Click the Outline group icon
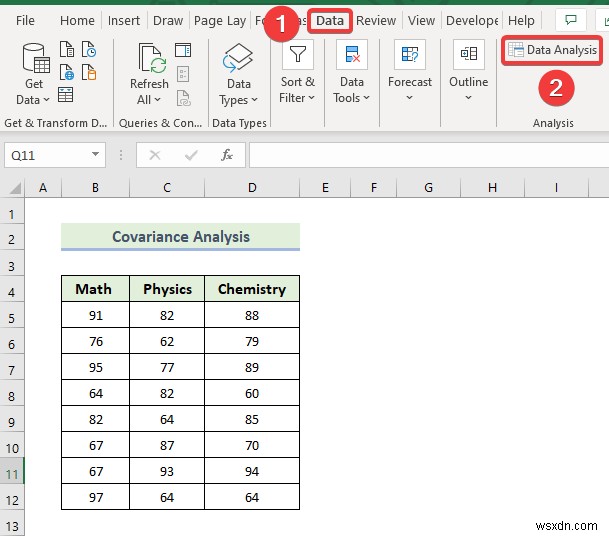Image resolution: width=609 pixels, height=536 pixels. tap(469, 54)
